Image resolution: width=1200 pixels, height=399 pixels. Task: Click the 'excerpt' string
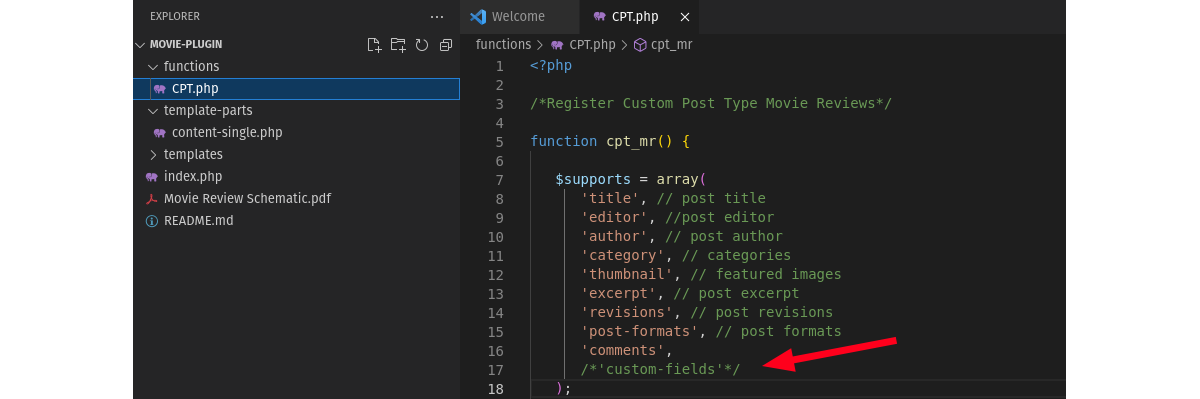click(619, 294)
